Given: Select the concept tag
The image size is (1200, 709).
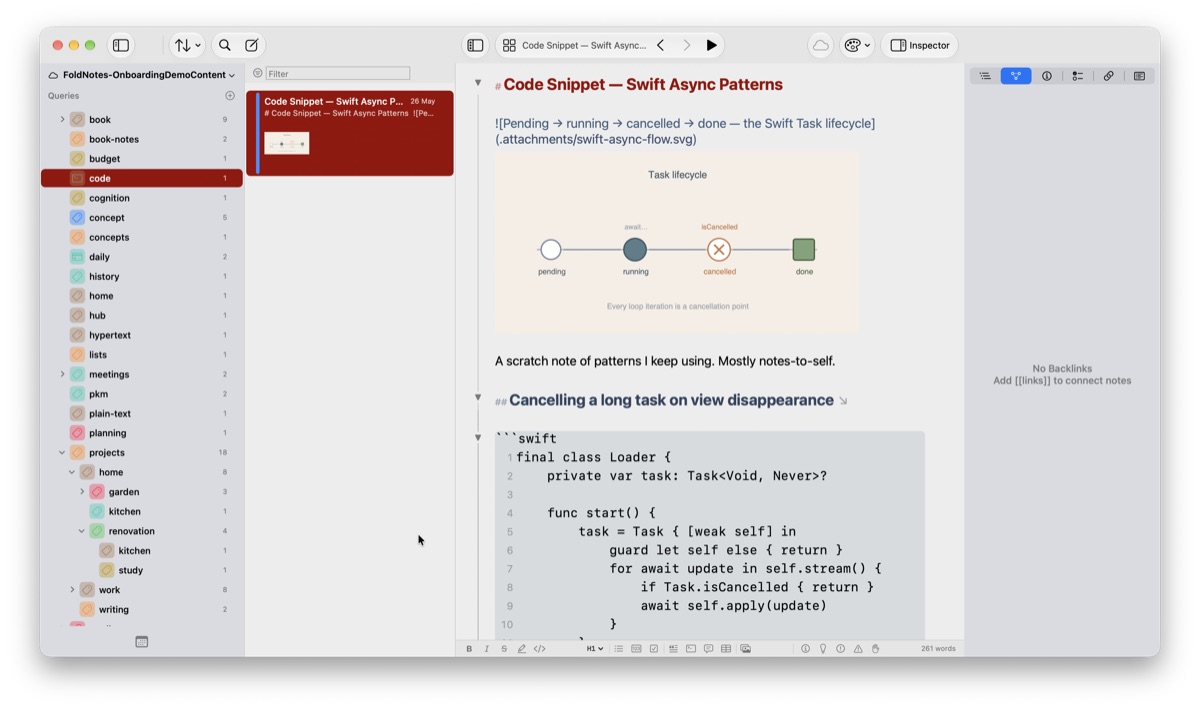Looking at the screenshot, I should 141,218.
